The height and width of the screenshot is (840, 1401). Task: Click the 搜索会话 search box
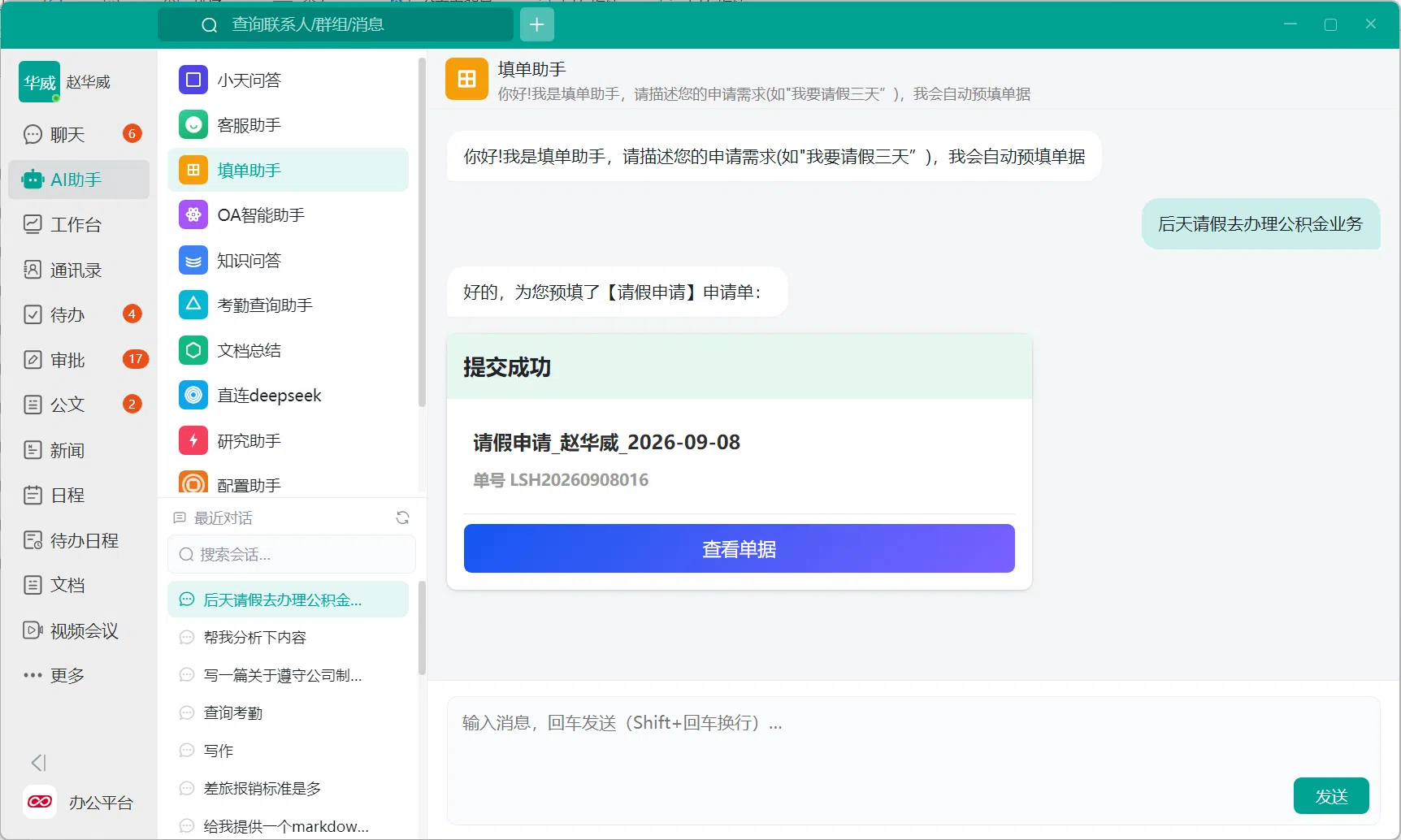[x=292, y=554]
